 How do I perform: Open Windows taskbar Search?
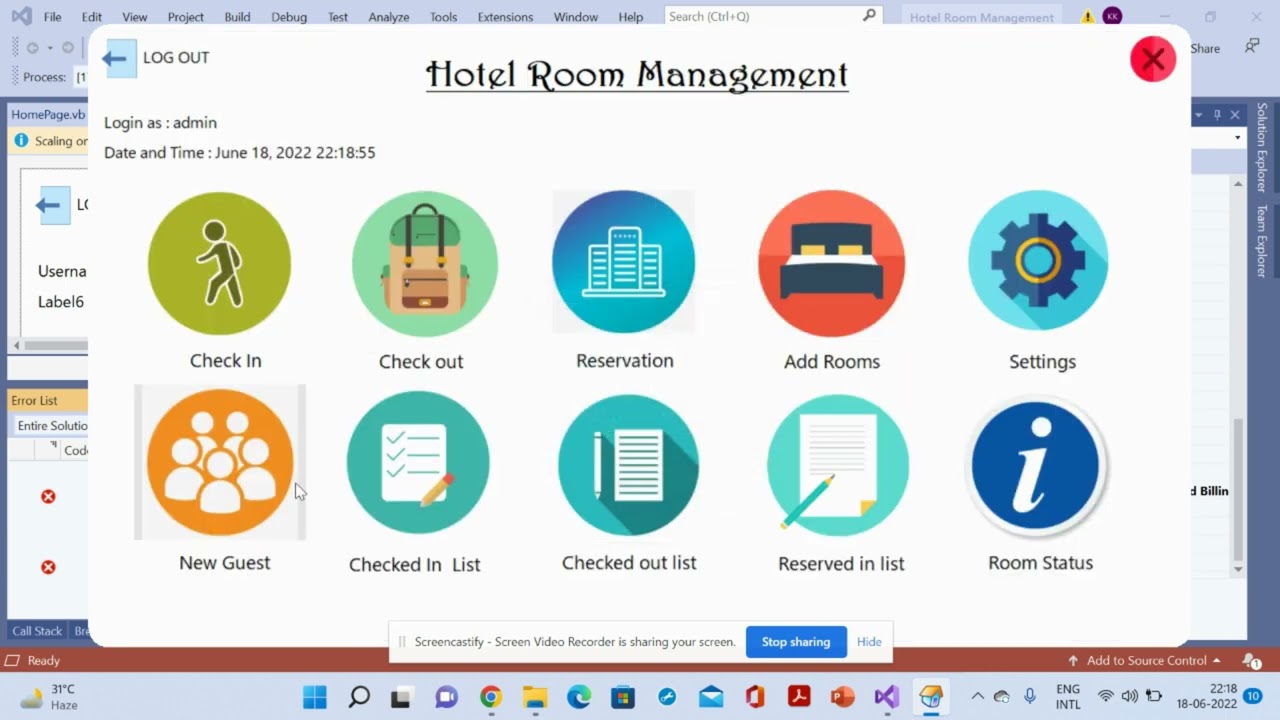pos(359,697)
